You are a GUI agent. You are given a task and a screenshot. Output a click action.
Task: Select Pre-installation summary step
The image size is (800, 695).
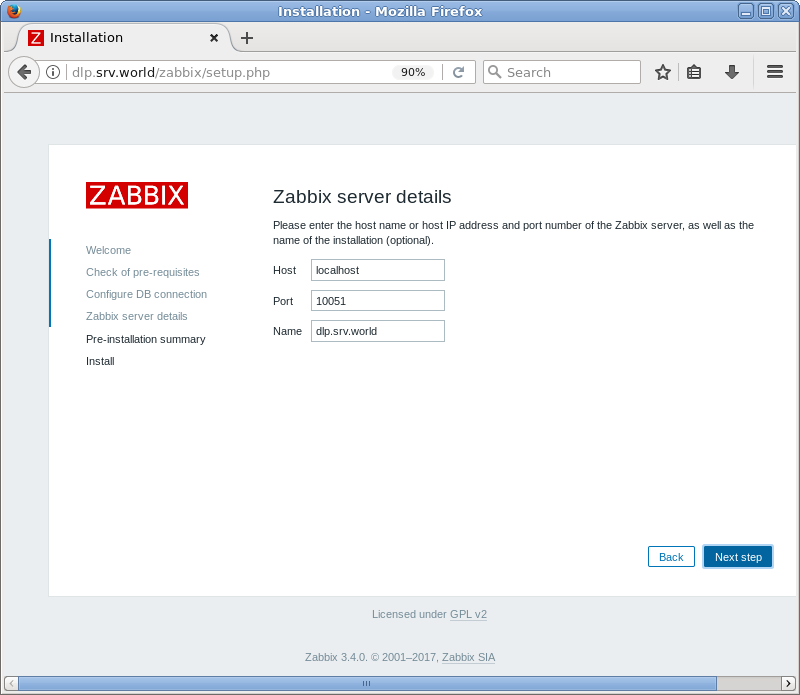145,339
